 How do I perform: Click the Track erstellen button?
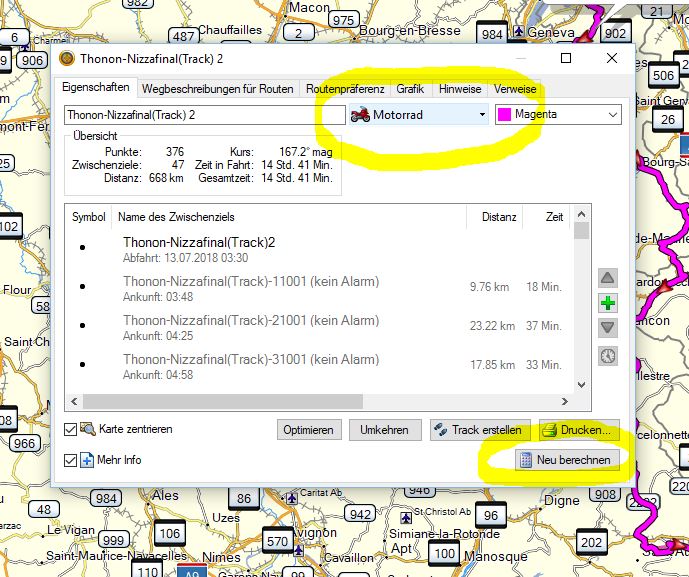pyautogui.click(x=478, y=430)
